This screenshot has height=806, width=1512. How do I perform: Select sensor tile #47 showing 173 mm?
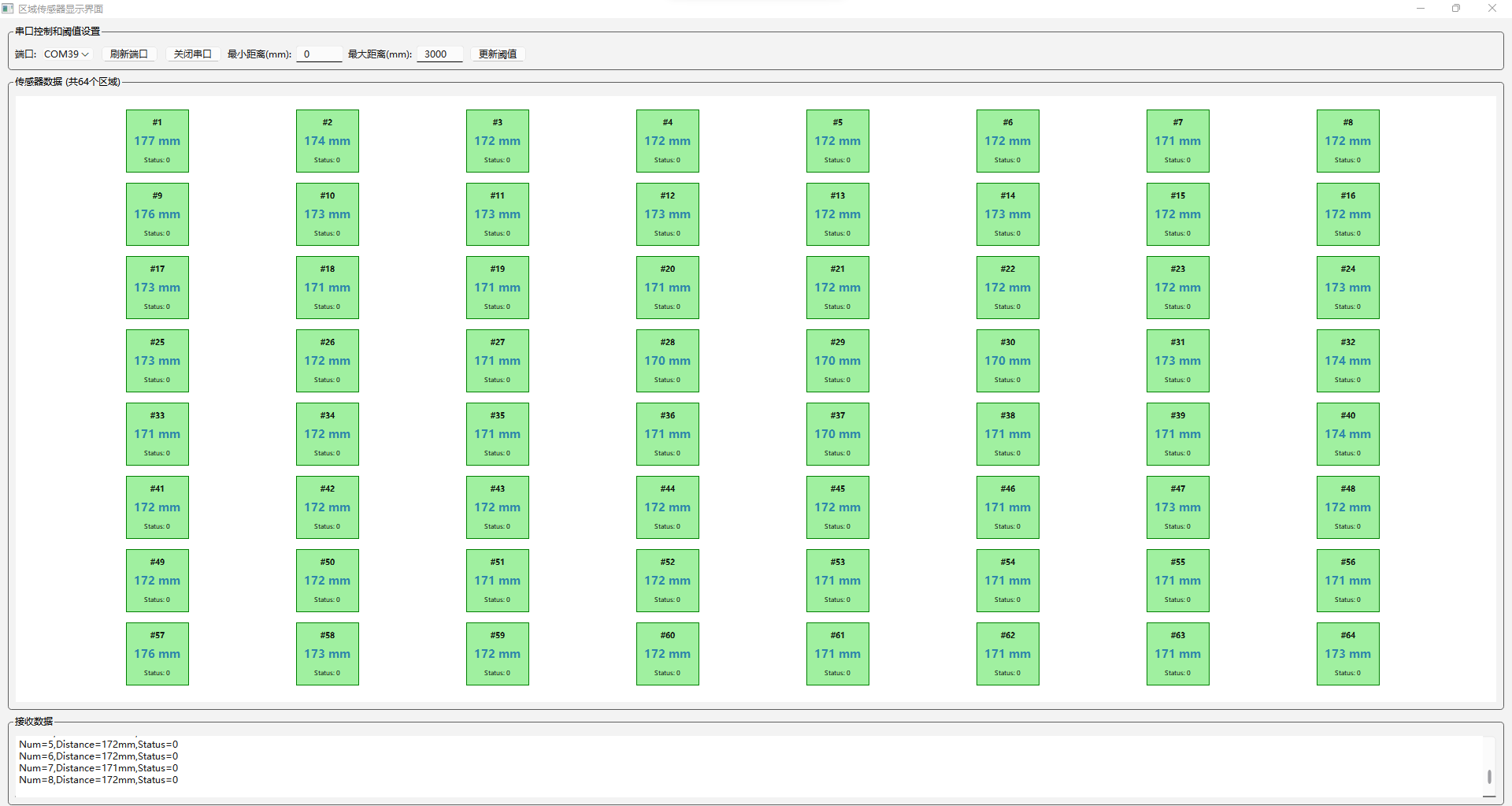[x=1178, y=507]
